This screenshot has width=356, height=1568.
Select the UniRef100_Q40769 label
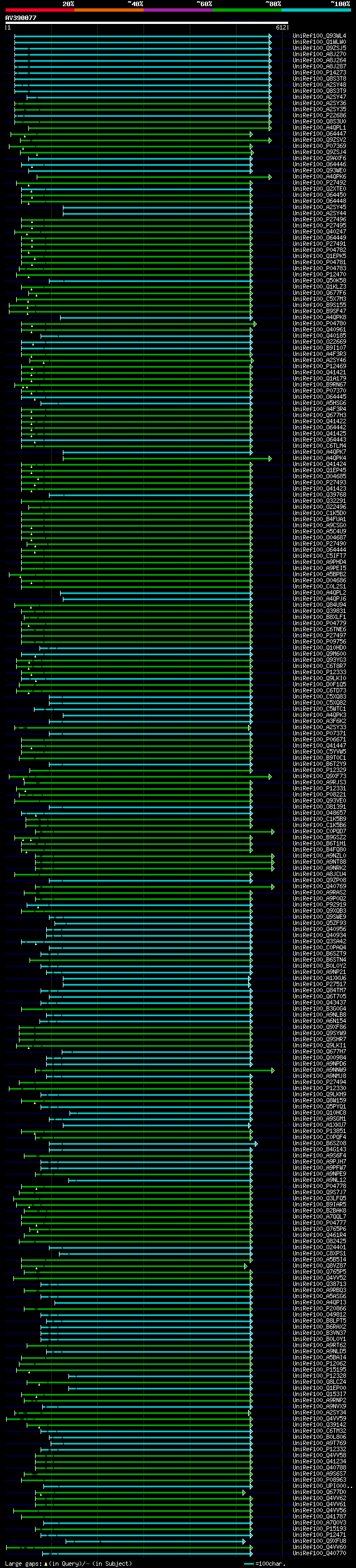coord(319,886)
